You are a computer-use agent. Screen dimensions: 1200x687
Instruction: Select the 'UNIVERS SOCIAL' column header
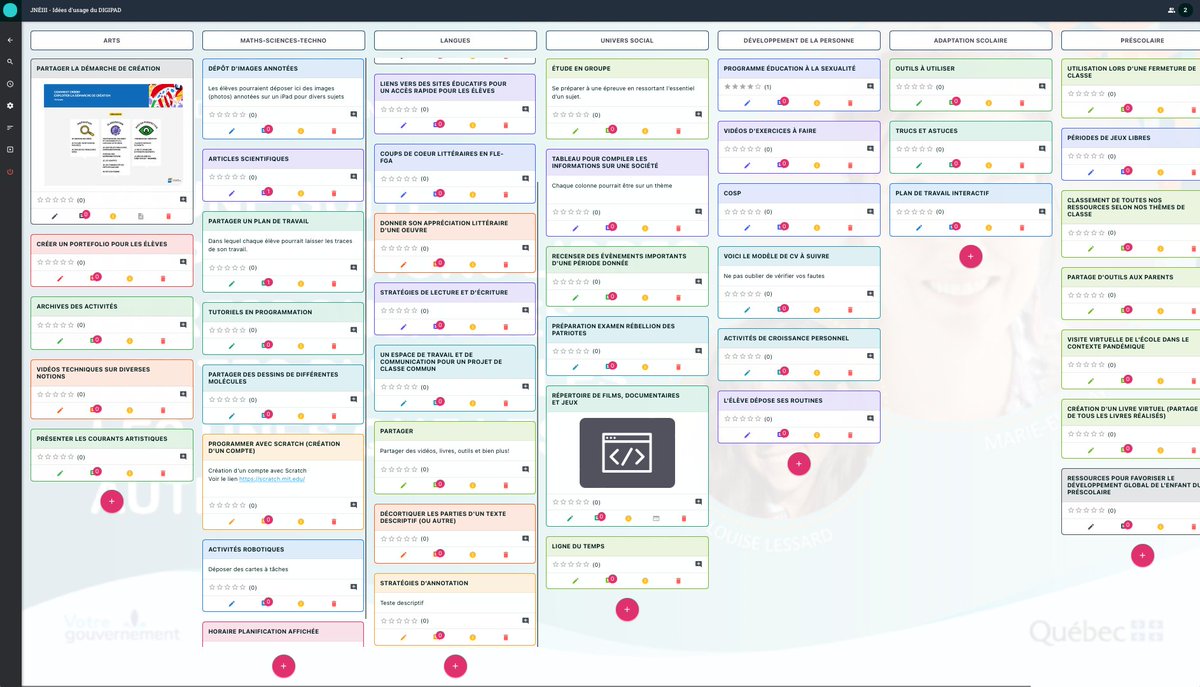point(627,40)
